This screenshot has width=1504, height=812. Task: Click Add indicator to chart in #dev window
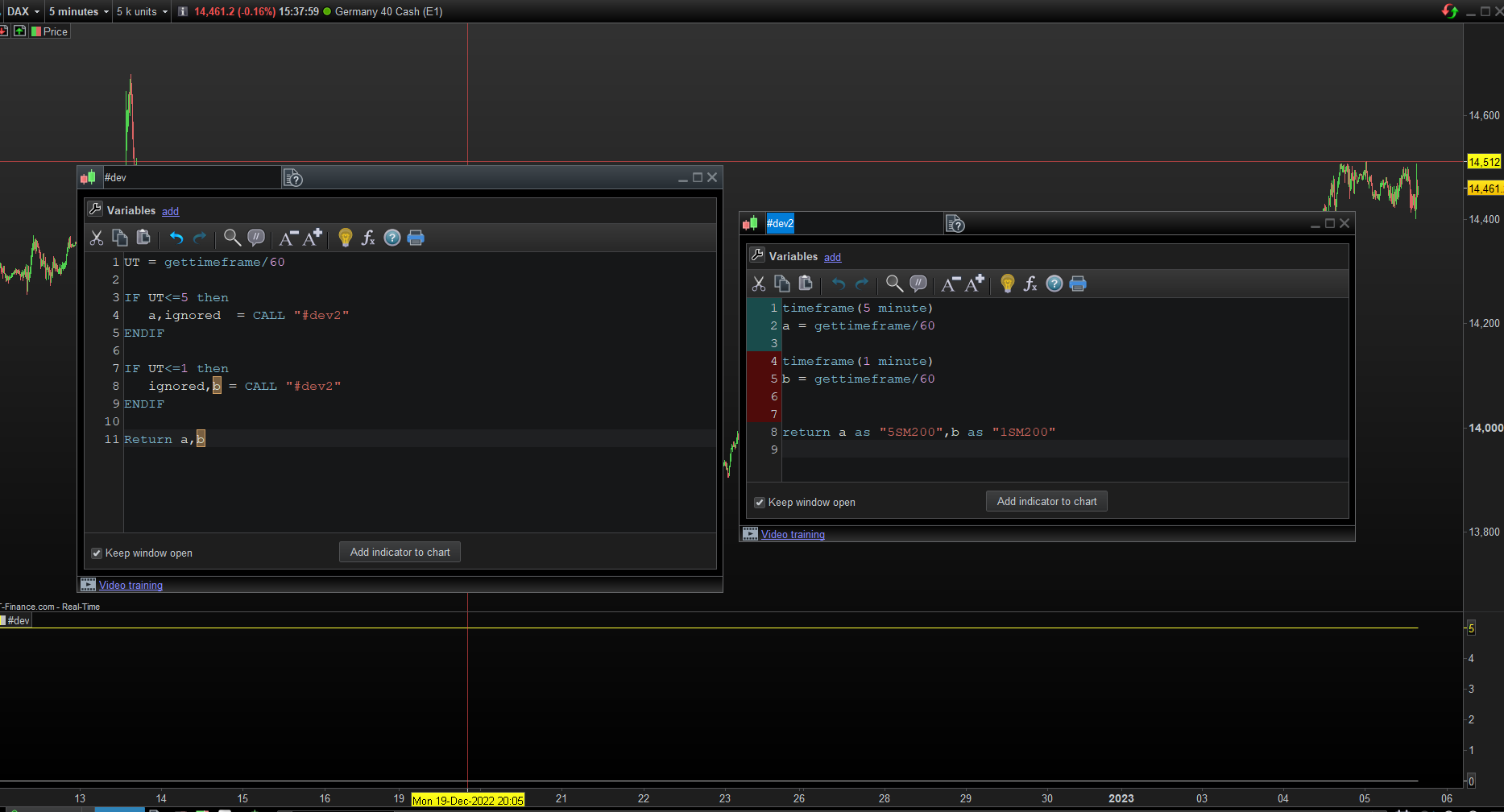(400, 553)
